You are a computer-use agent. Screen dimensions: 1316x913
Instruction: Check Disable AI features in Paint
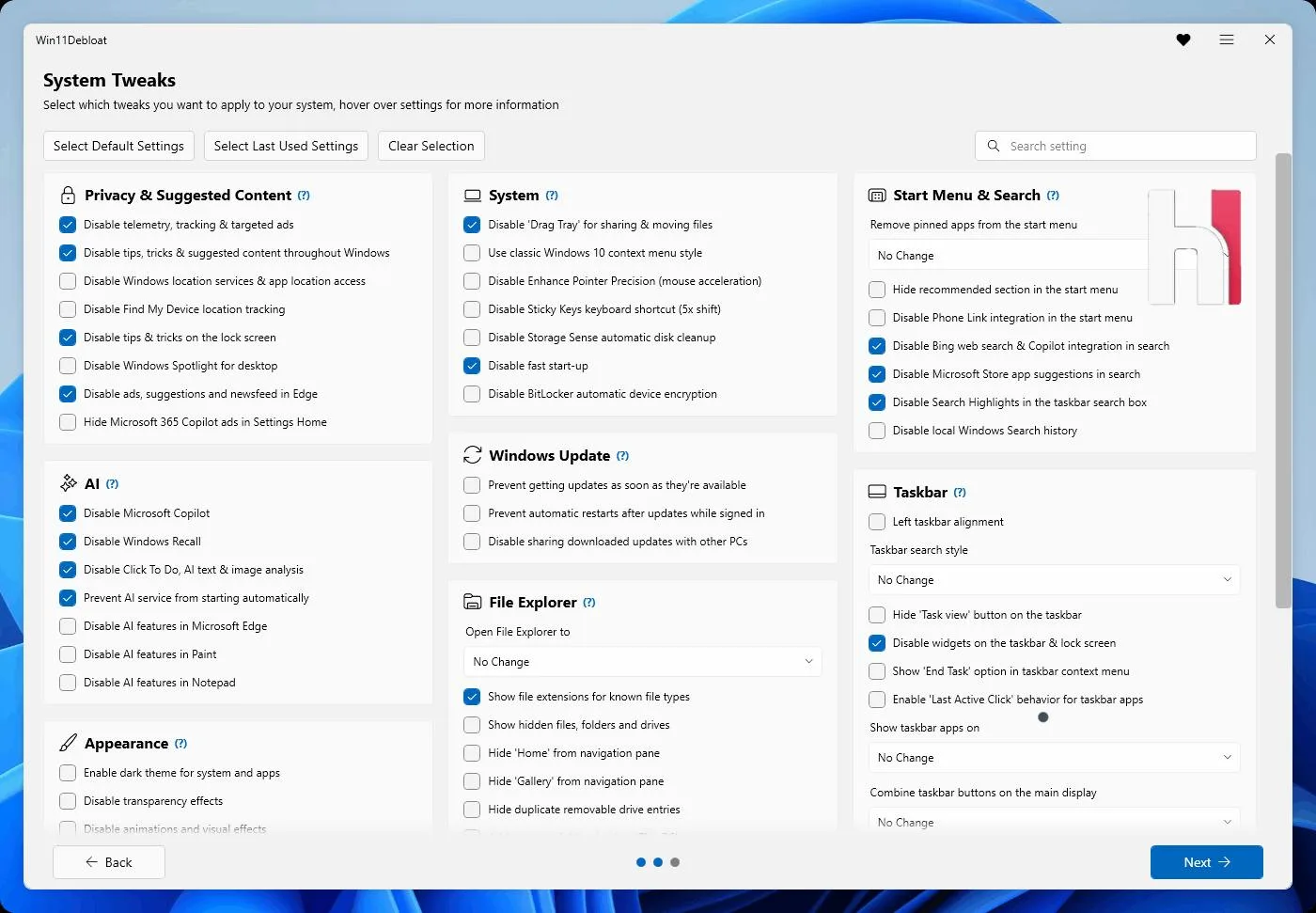68,654
